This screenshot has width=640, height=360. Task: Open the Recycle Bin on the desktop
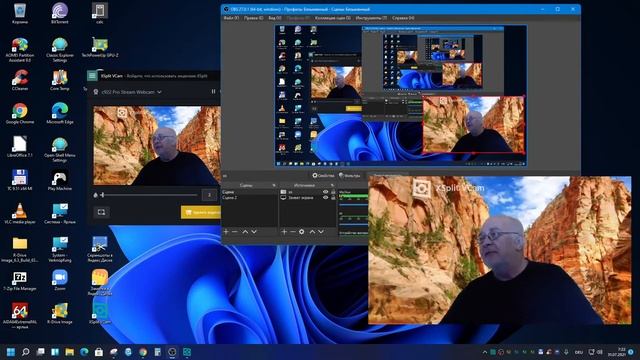tap(20, 13)
